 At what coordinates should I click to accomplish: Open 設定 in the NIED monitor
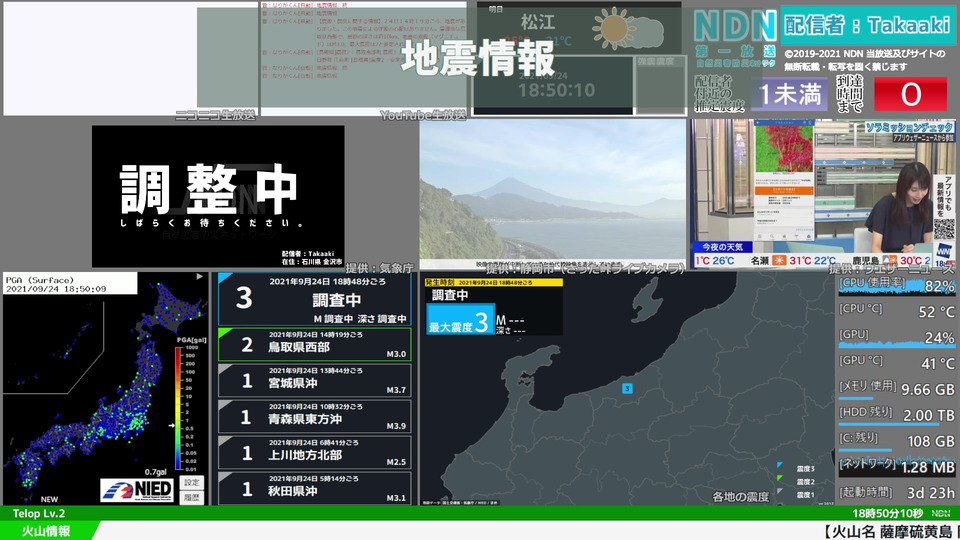(192, 482)
